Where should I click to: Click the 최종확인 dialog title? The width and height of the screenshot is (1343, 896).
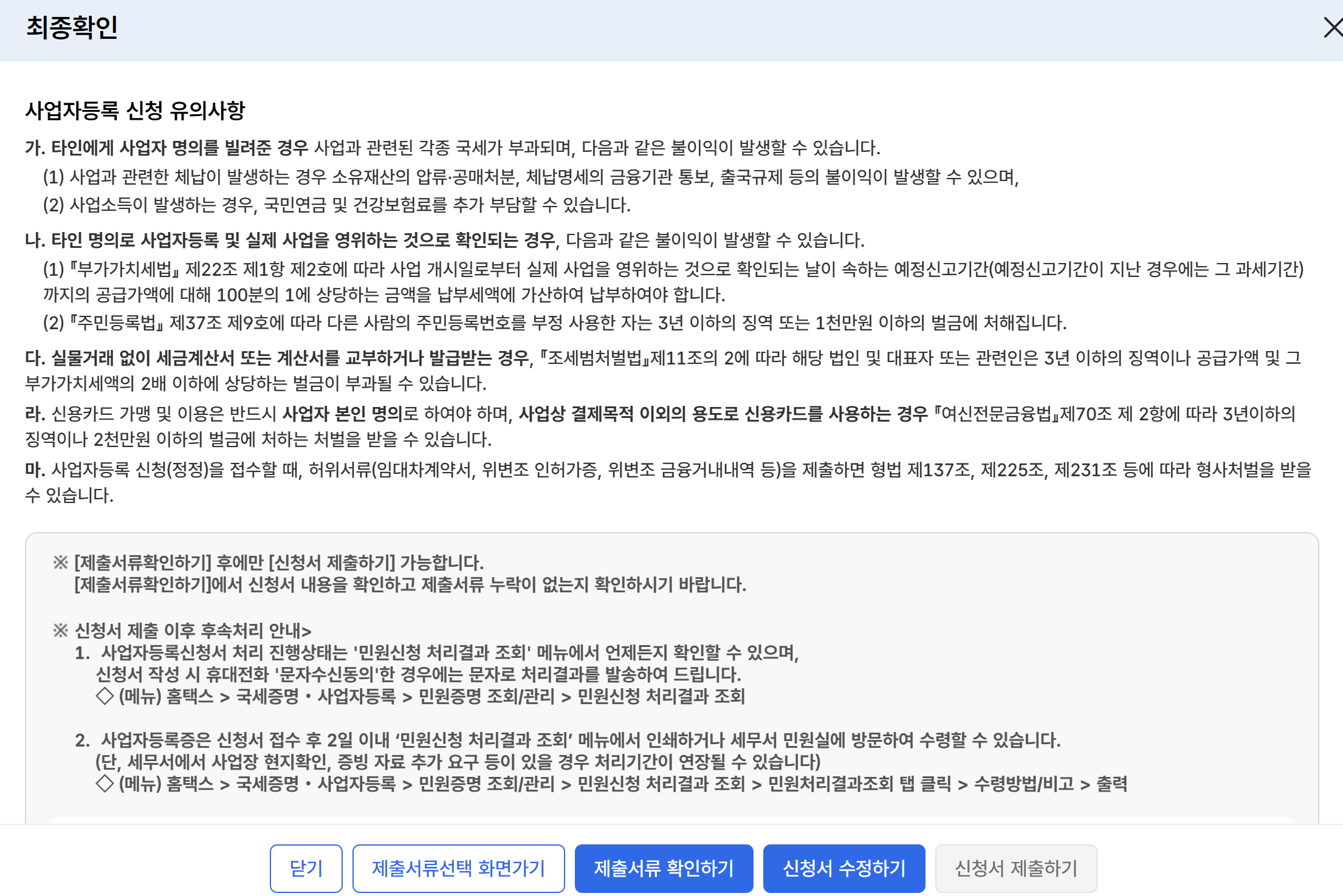tap(72, 28)
